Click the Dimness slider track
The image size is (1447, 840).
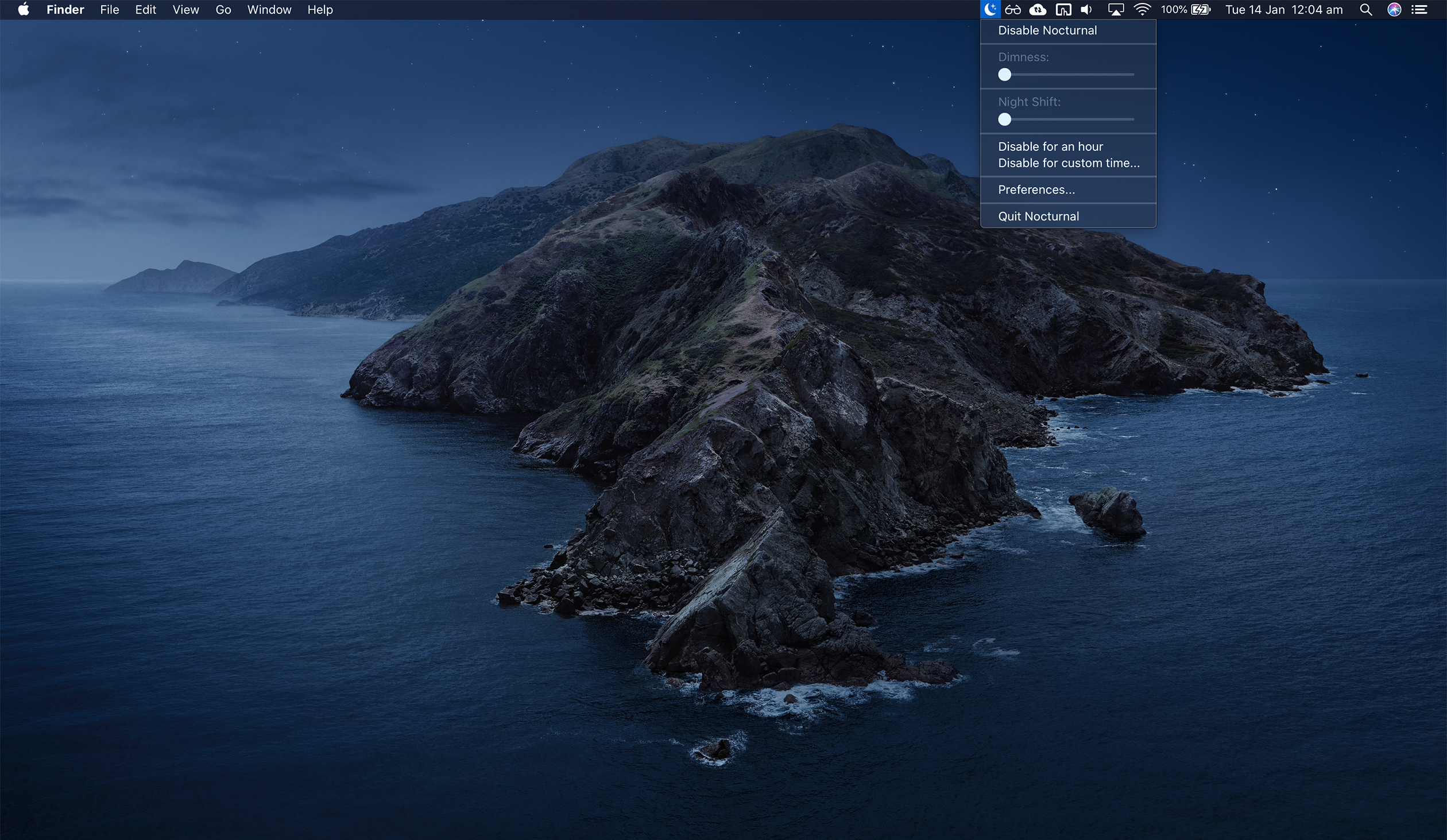point(1071,75)
